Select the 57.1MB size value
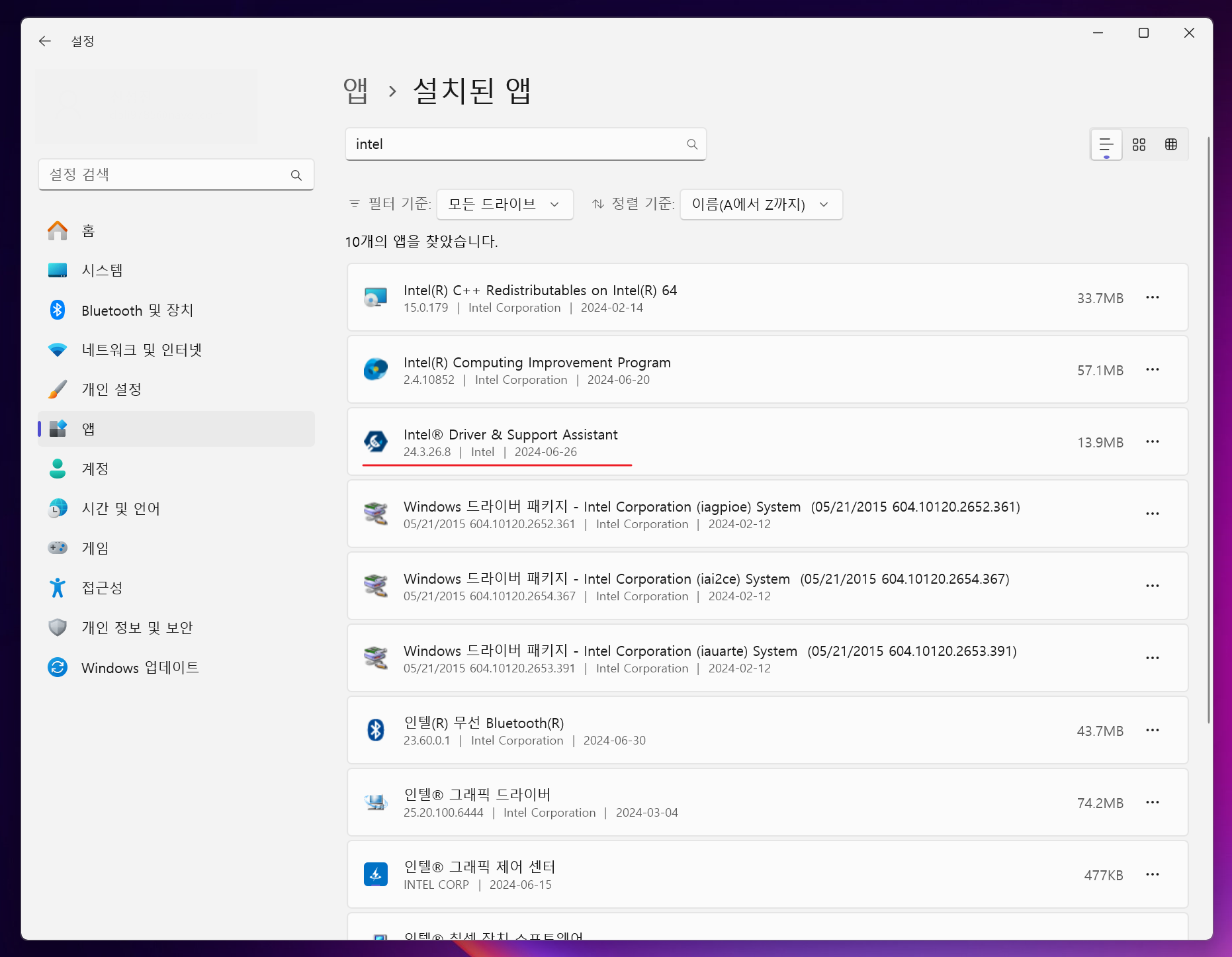The width and height of the screenshot is (1232, 957). coord(1100,371)
